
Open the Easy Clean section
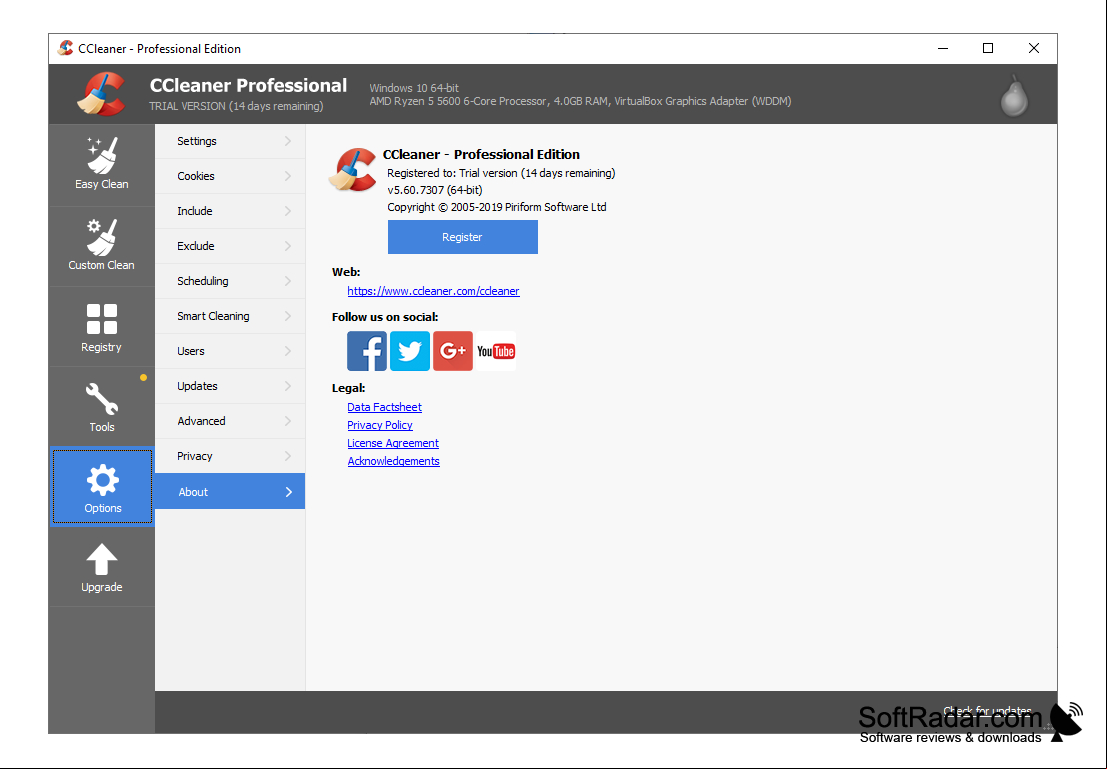pos(102,165)
